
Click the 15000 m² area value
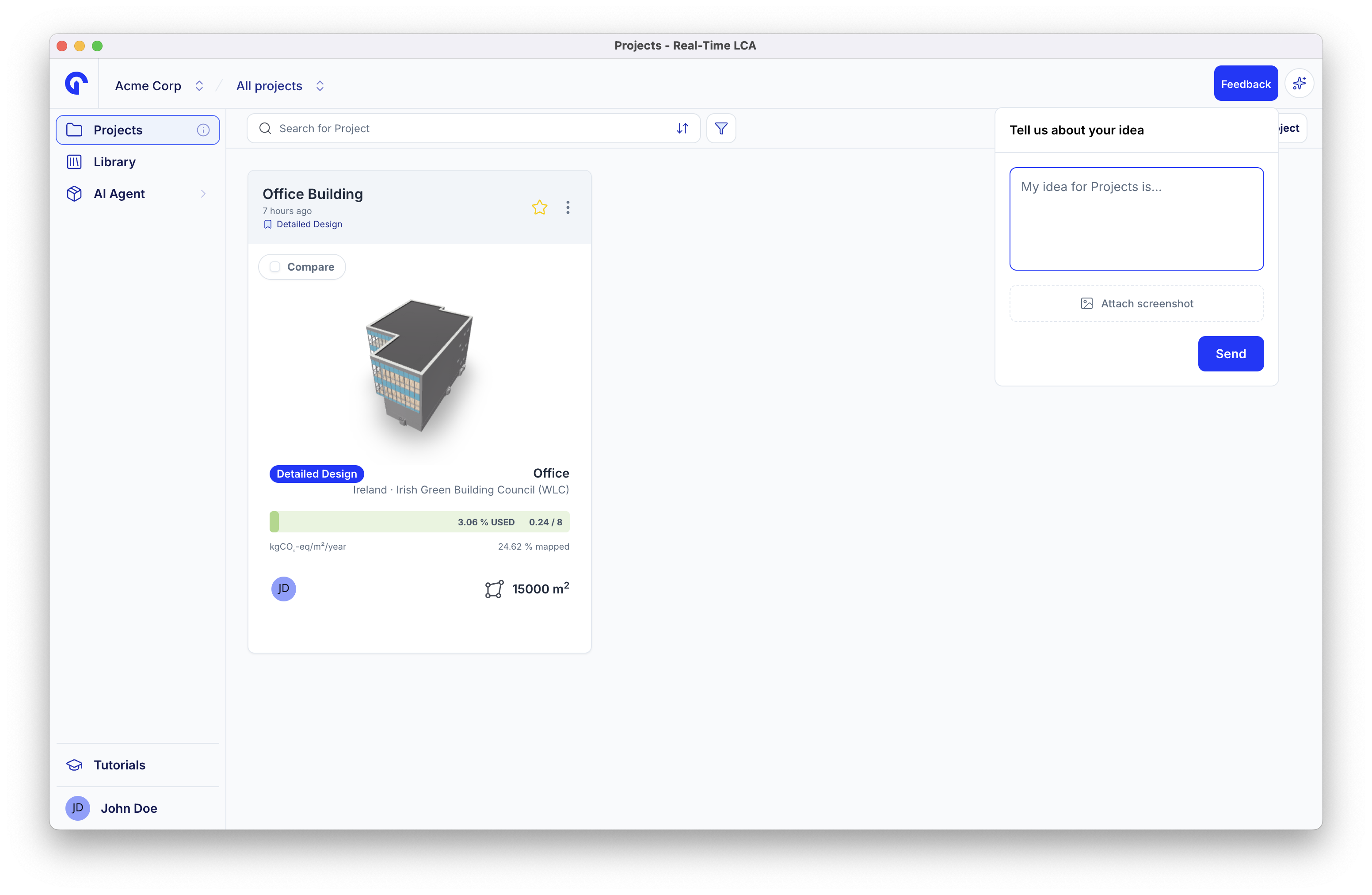point(540,588)
